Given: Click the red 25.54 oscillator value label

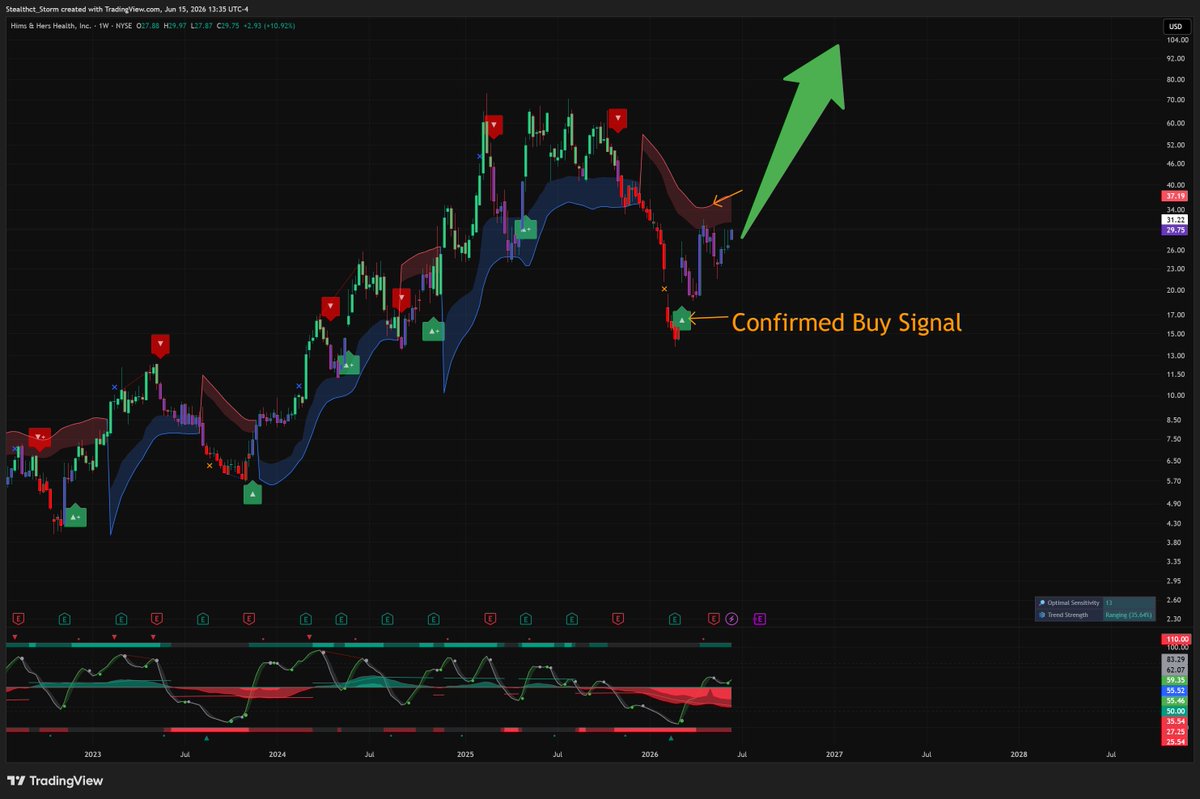Looking at the screenshot, I should 1173,741.
